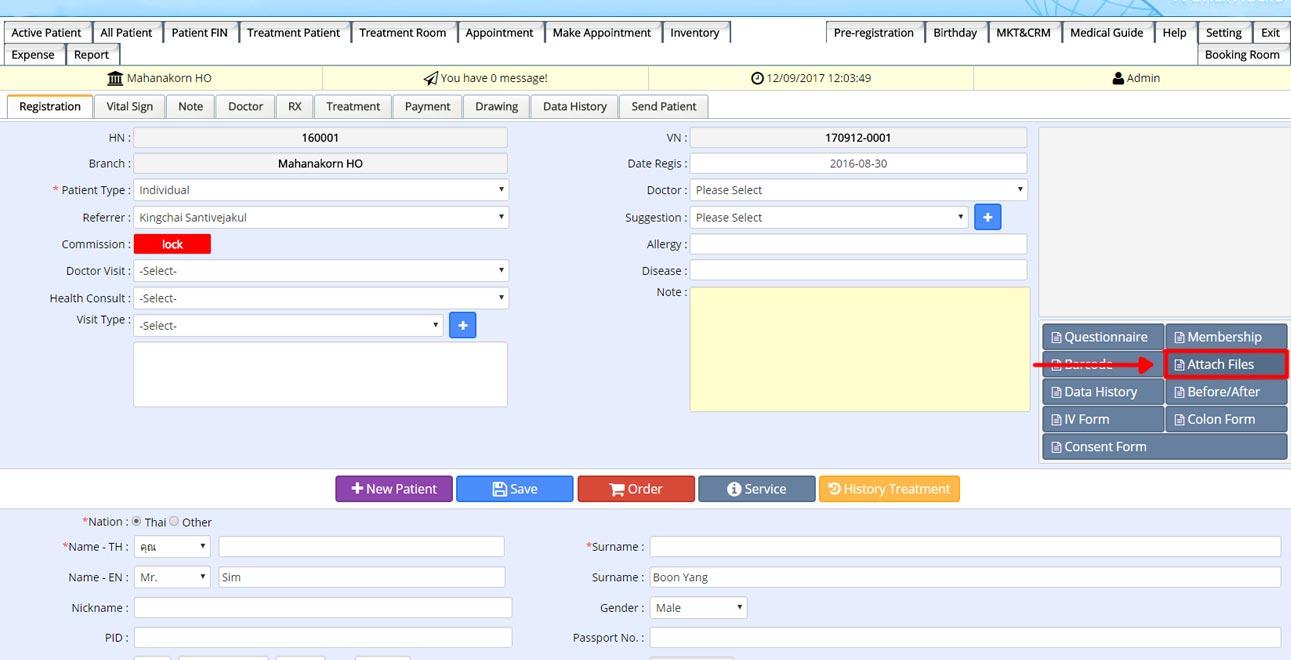
Task: Open the Doctor Please Select dropdown
Action: tap(858, 190)
